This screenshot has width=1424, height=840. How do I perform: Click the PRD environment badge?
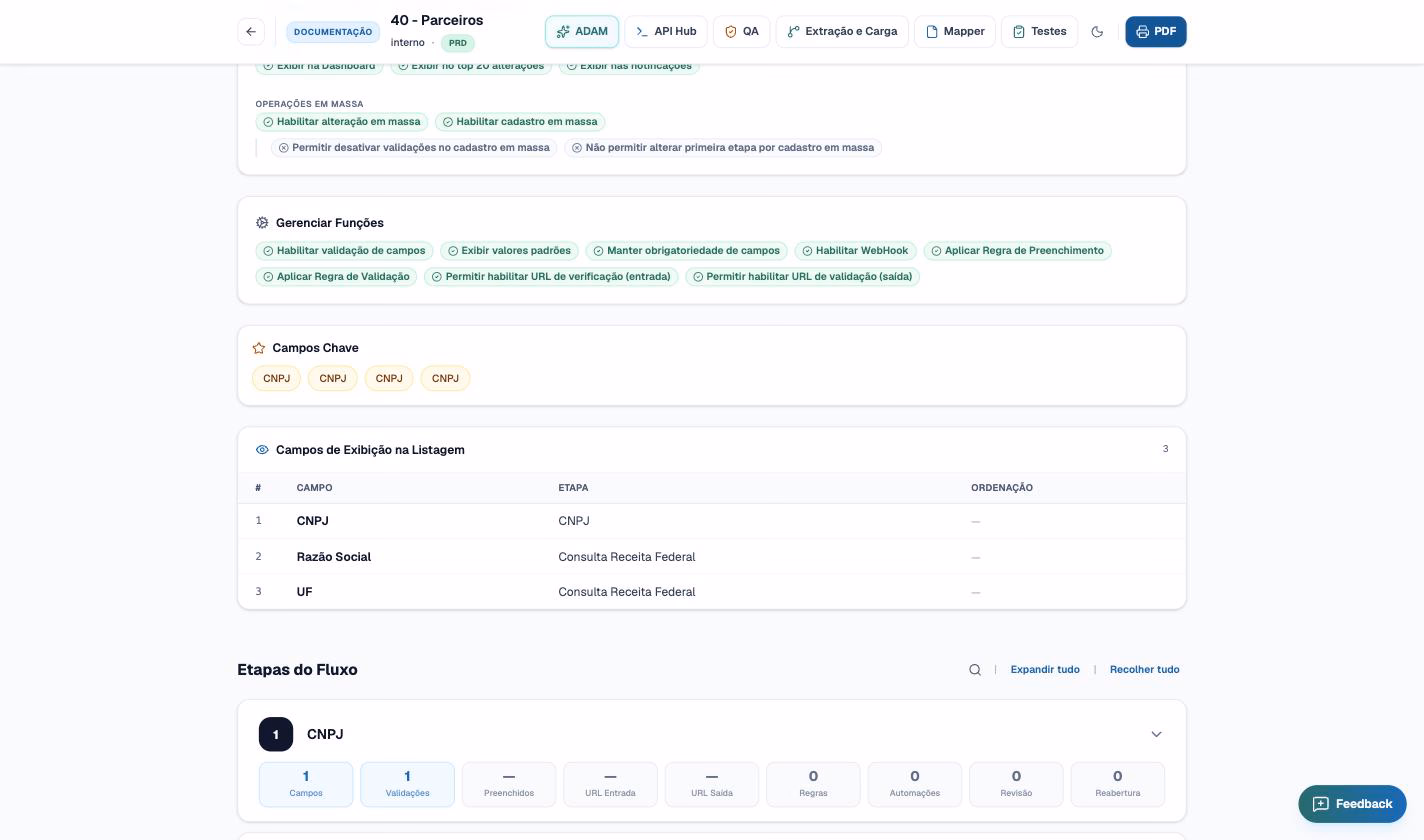click(458, 43)
